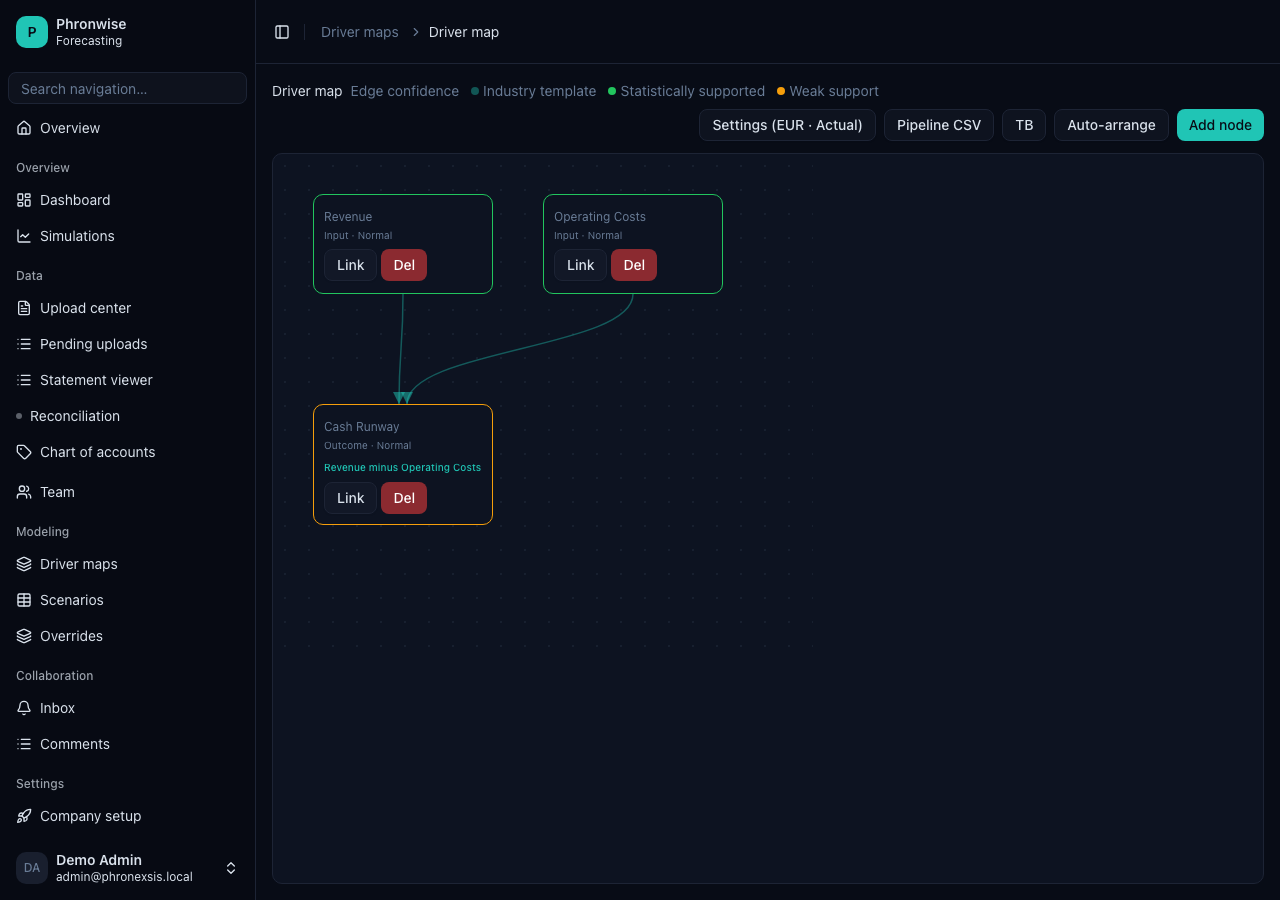Viewport: 1280px width, 900px height.
Task: Open Driver maps in the sidebar
Action: [127, 564]
